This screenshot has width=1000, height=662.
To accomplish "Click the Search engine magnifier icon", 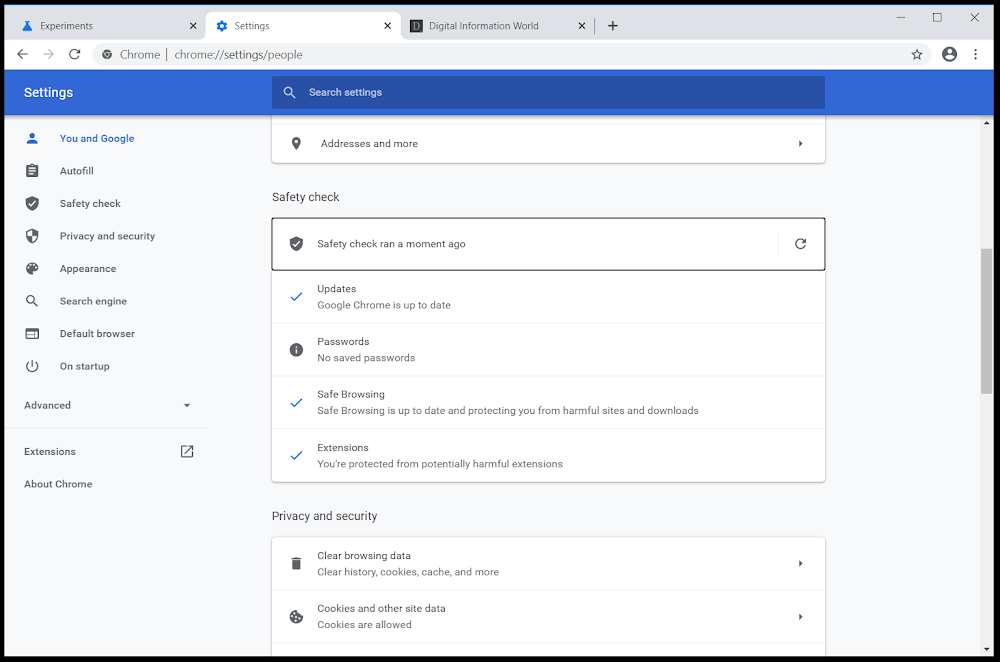I will click(31, 300).
